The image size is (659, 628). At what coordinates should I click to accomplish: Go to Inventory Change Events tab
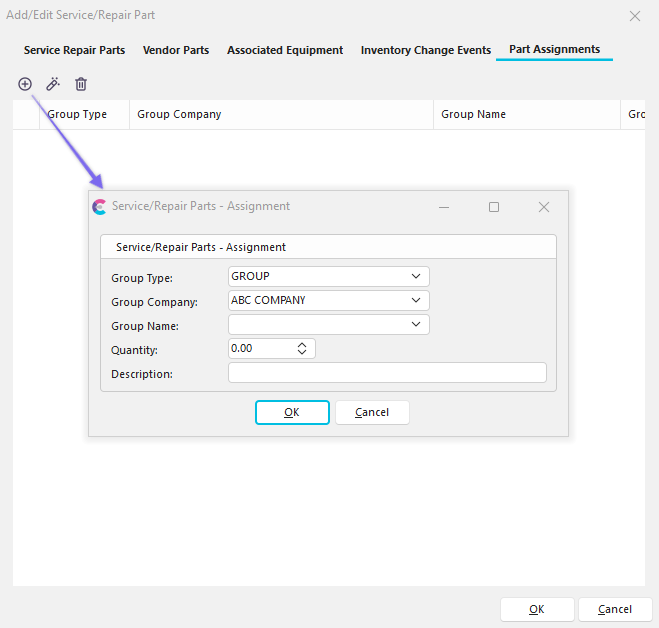coord(426,50)
